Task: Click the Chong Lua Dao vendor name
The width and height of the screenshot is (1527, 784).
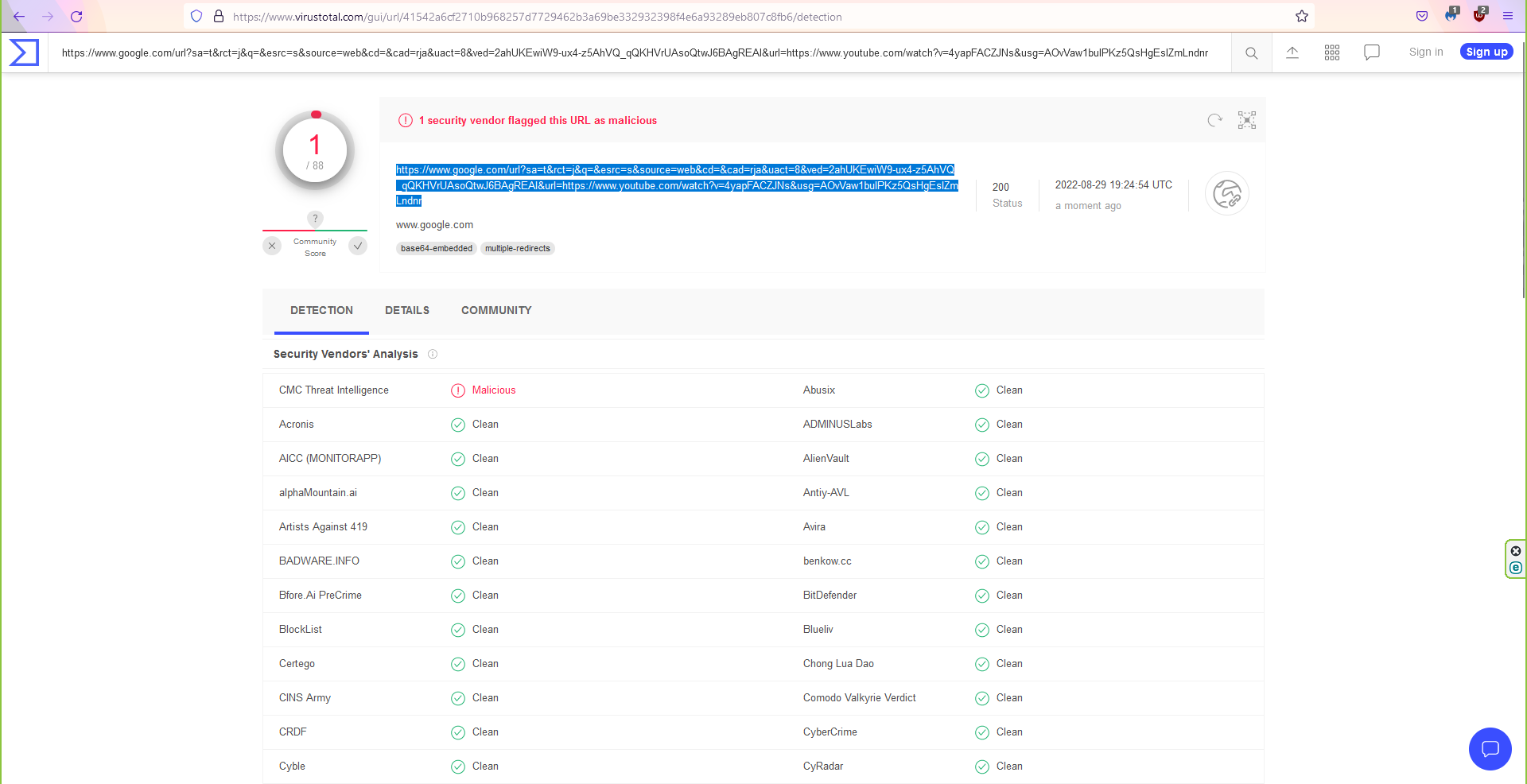Action: [838, 664]
